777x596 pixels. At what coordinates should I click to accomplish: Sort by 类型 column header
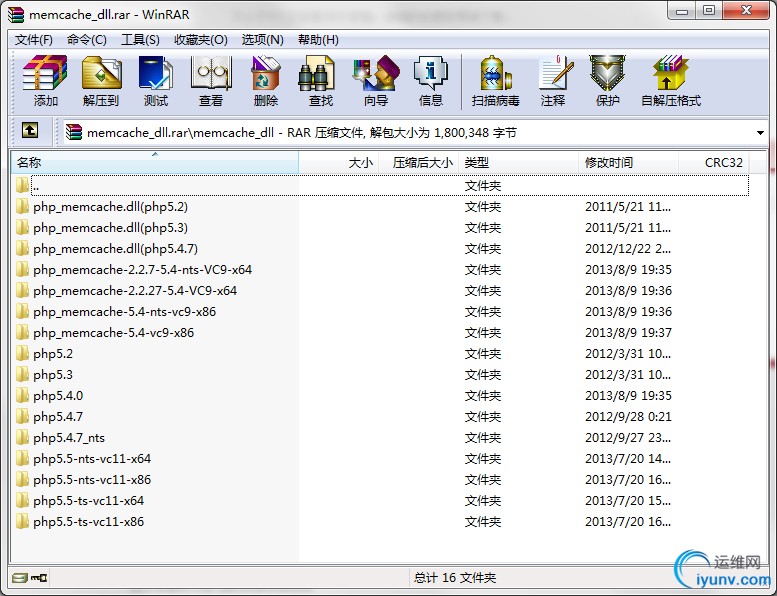click(x=519, y=163)
